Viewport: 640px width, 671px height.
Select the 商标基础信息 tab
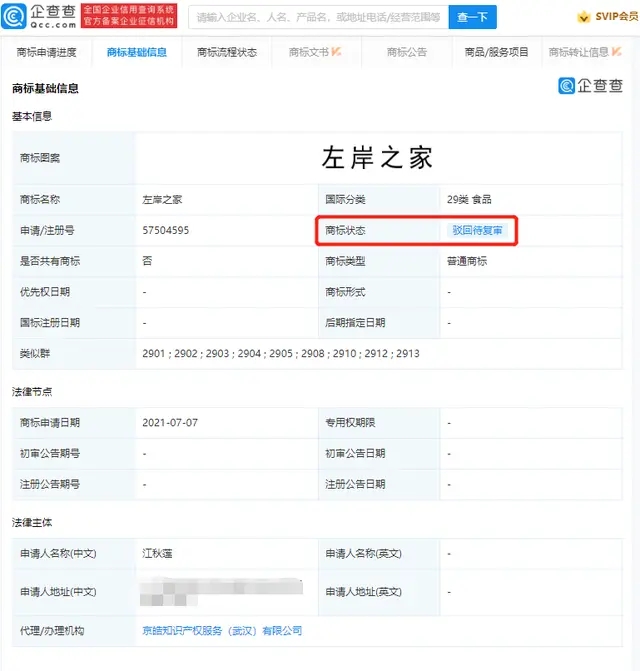pos(136,52)
